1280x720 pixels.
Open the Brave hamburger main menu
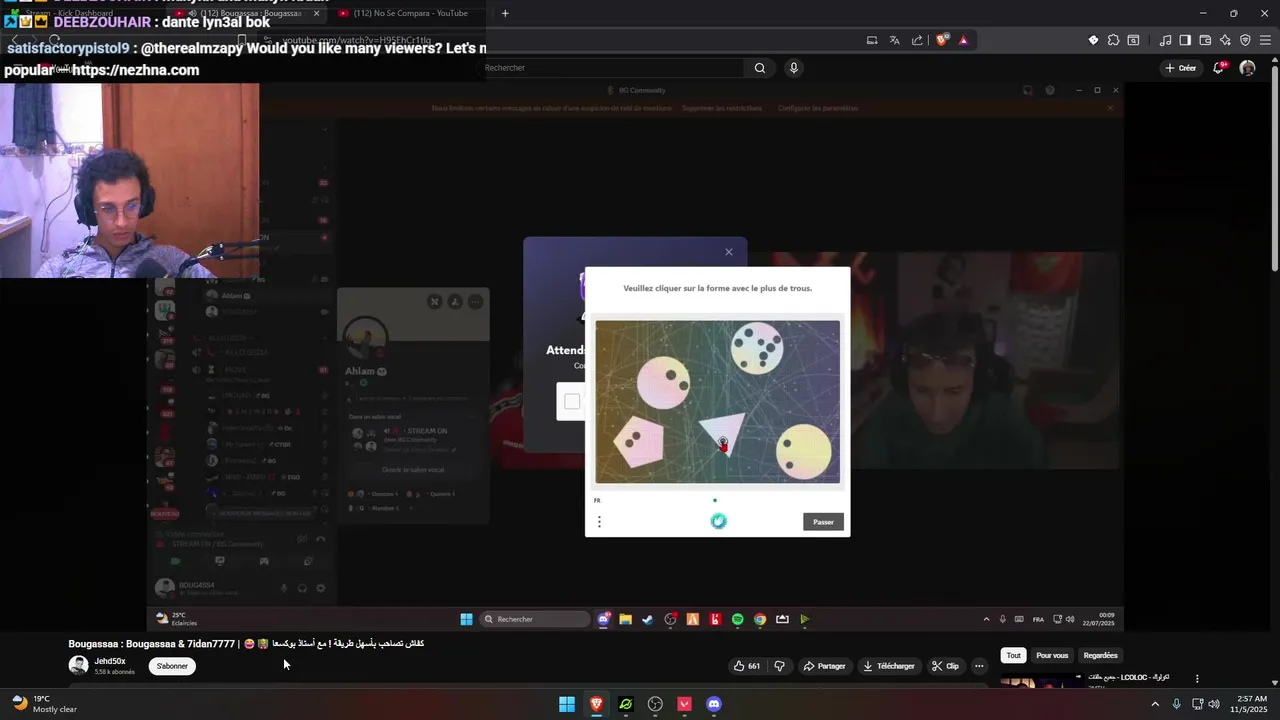coord(1264,40)
